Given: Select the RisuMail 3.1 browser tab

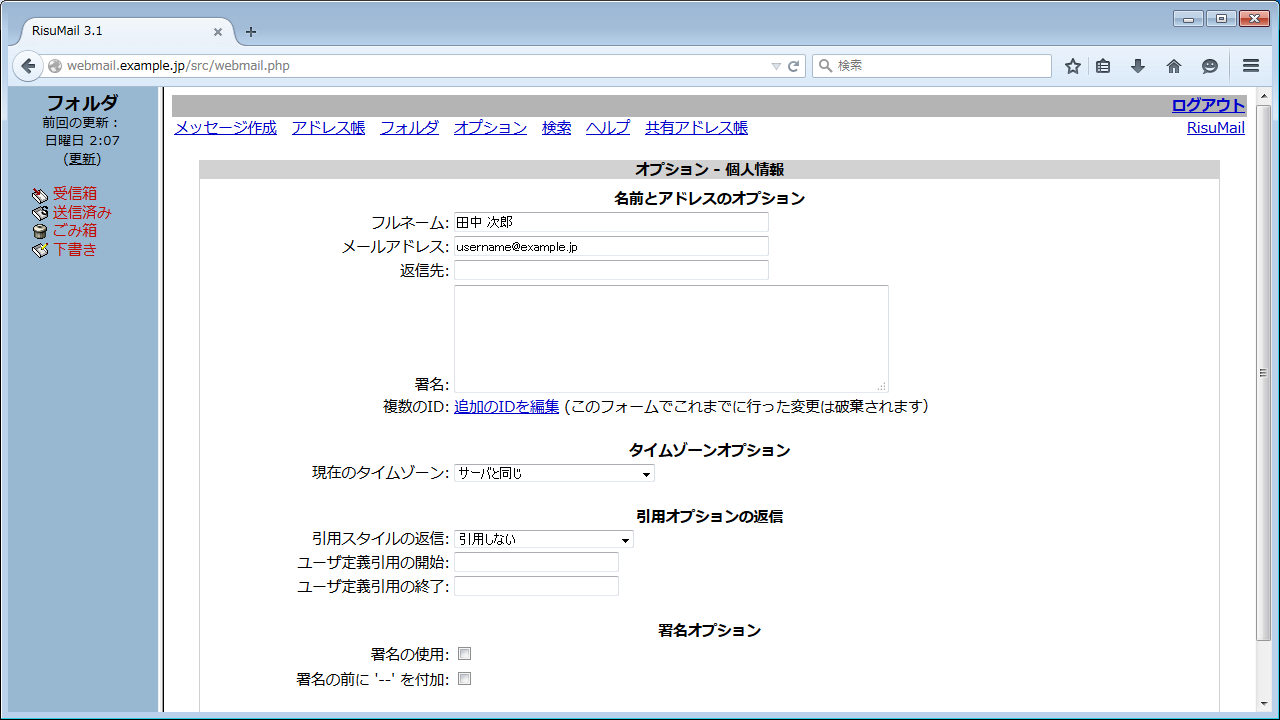Looking at the screenshot, I should click(x=120, y=31).
